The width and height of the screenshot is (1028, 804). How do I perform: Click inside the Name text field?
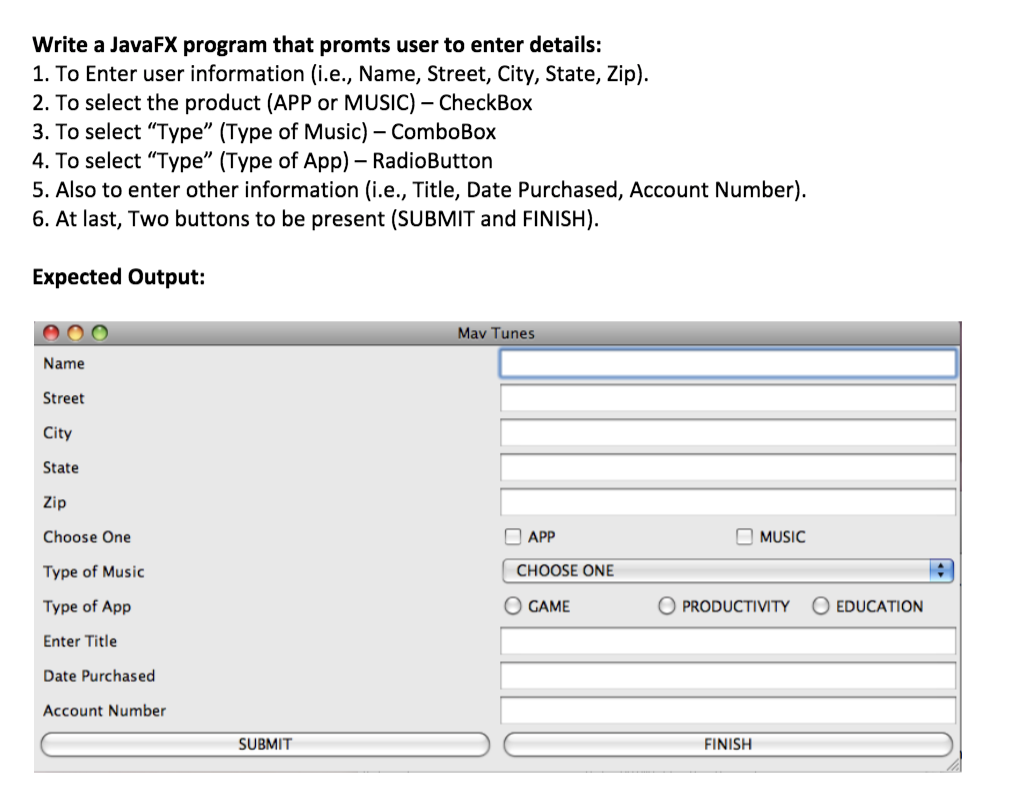click(728, 363)
